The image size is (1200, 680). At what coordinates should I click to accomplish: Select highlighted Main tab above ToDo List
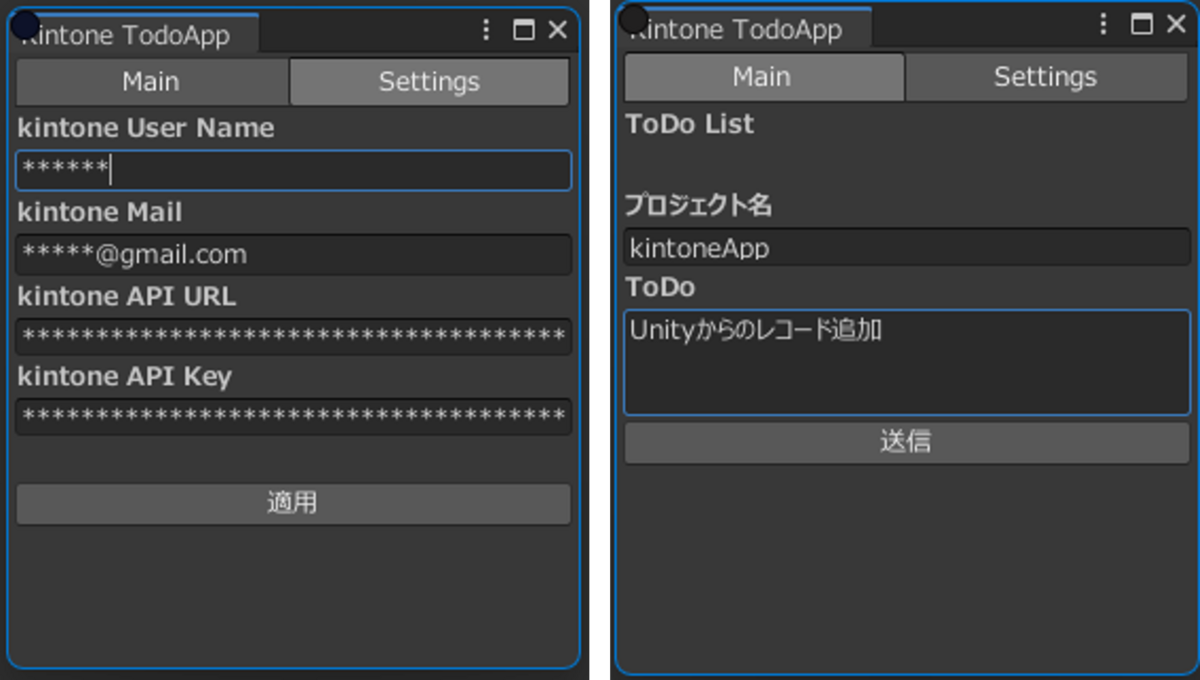(x=763, y=77)
